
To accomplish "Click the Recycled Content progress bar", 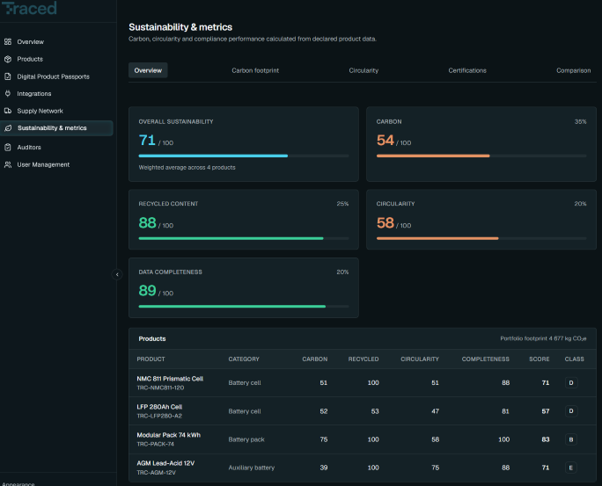I will click(243, 238).
